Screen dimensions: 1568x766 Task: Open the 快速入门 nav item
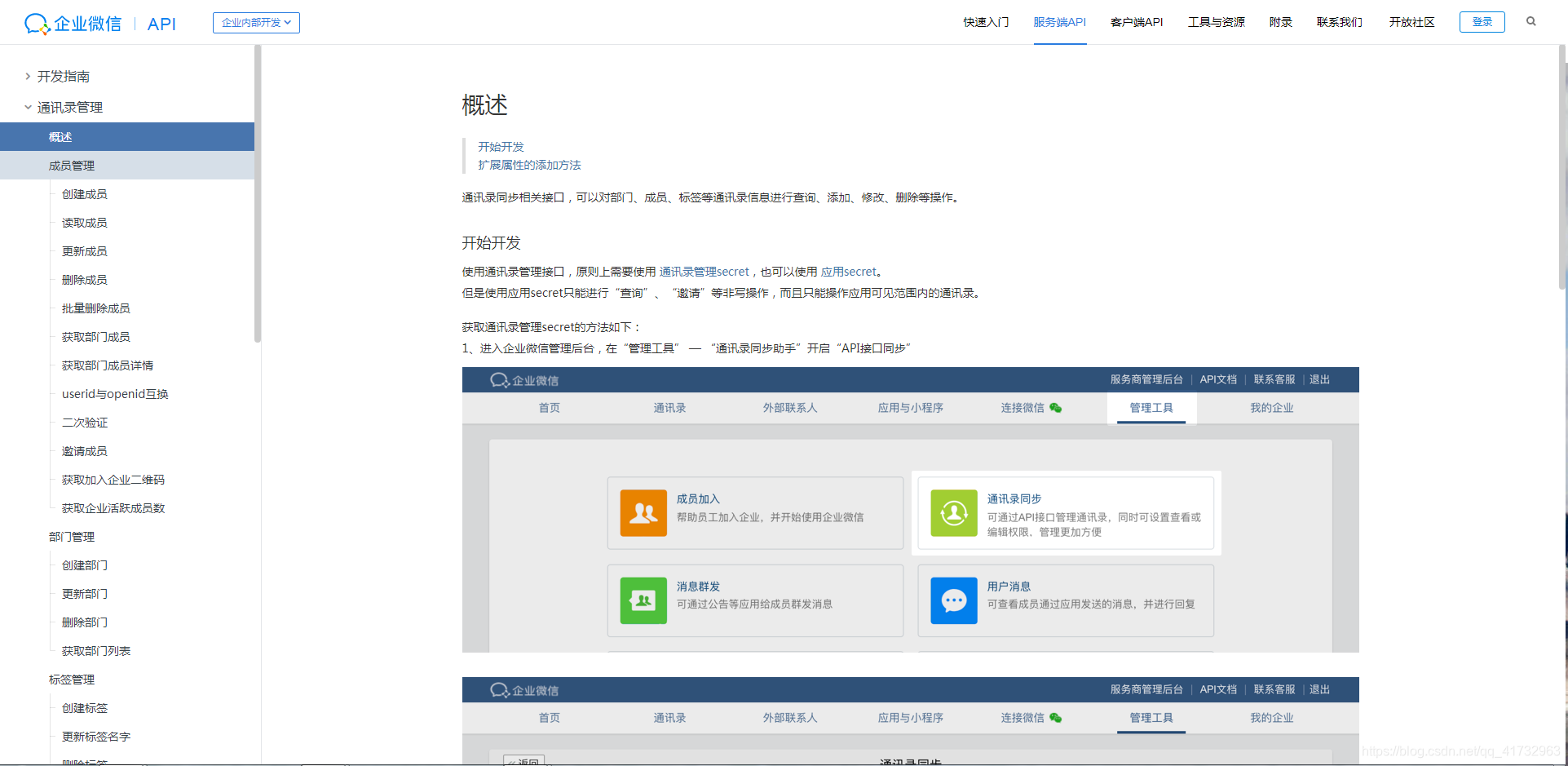click(x=986, y=22)
